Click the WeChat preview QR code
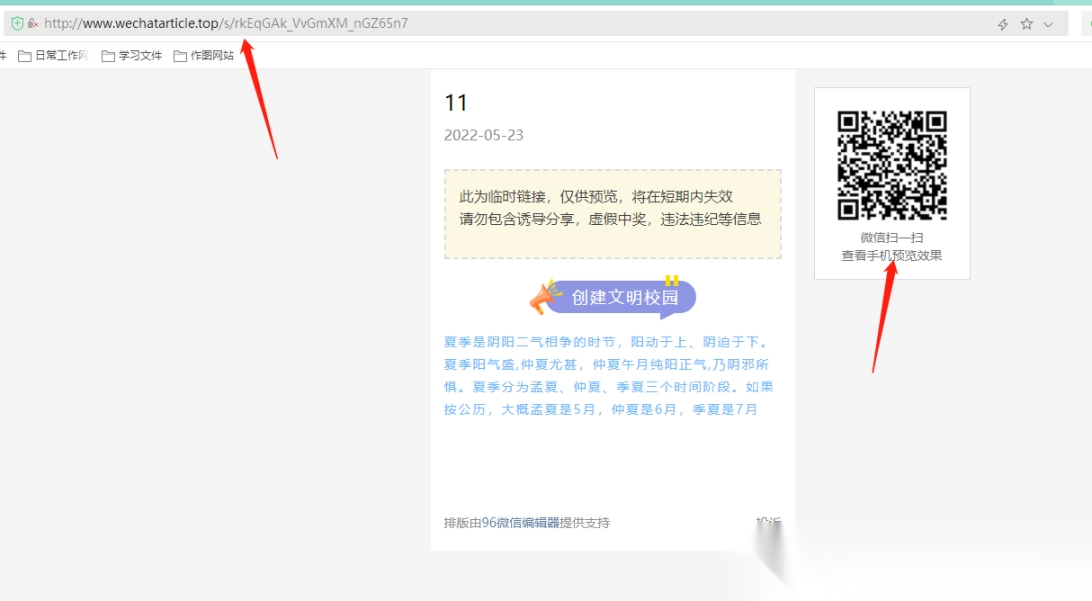This screenshot has height=601, width=1092. click(x=891, y=165)
